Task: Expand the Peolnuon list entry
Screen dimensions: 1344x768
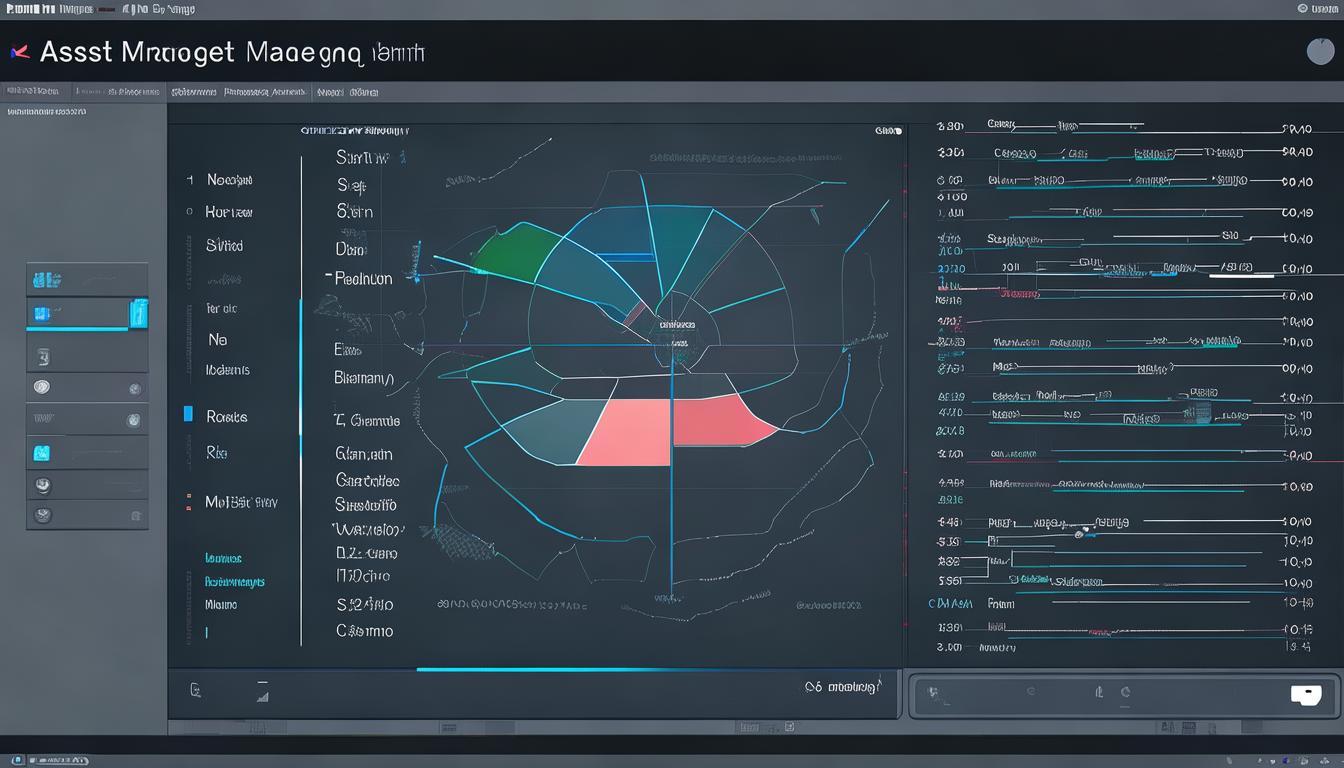Action: point(362,278)
